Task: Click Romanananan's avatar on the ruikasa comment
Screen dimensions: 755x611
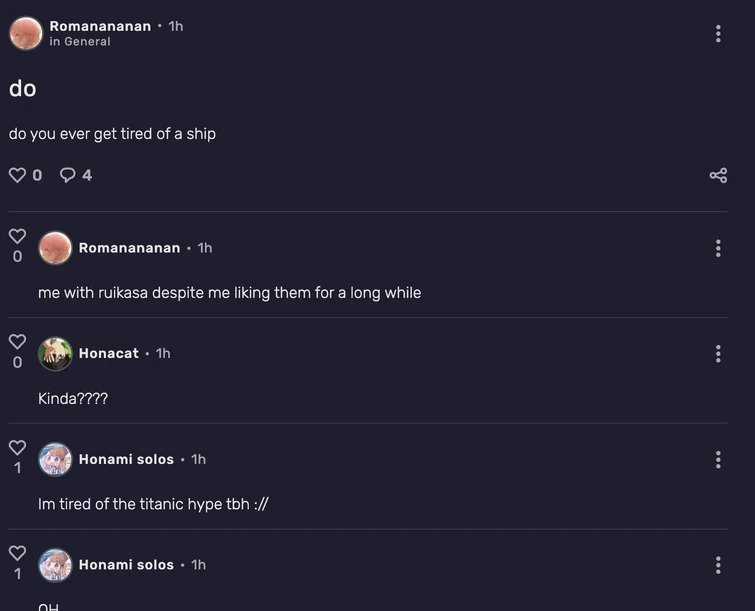Action: [55, 248]
